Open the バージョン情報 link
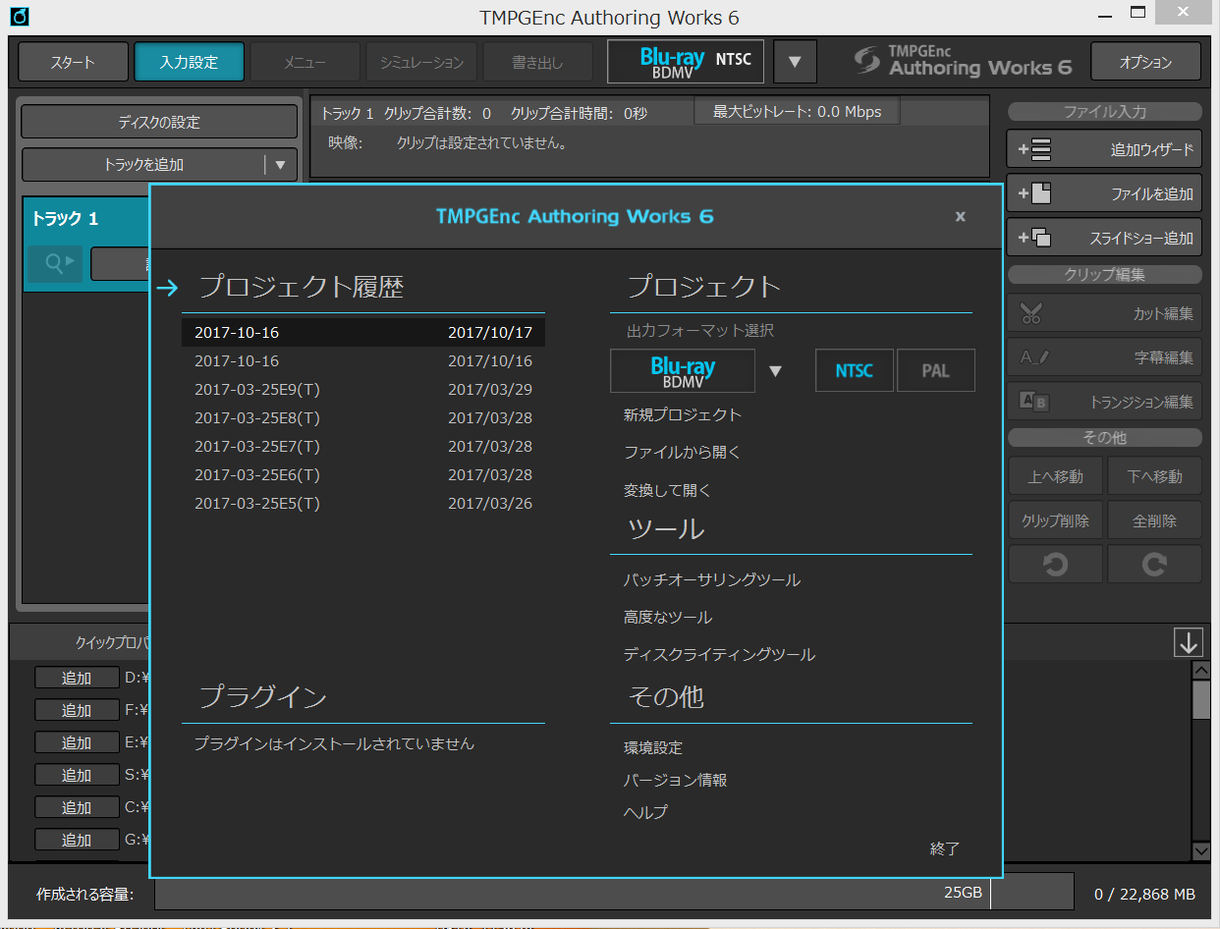Screen dimensions: 1220x929 click(676, 779)
